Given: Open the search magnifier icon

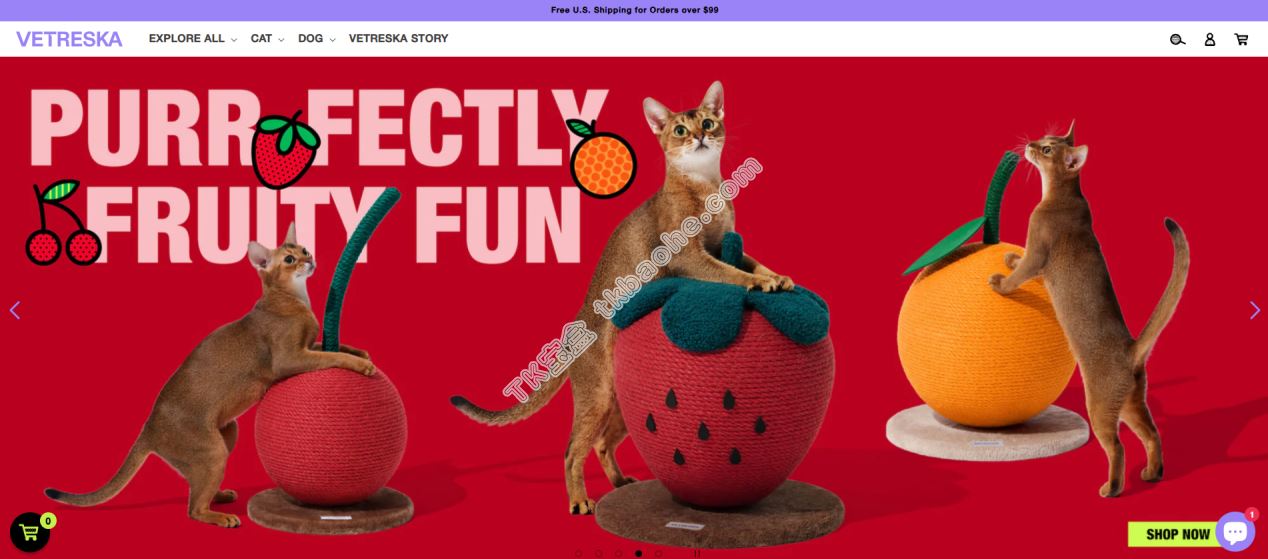Looking at the screenshot, I should click(x=1178, y=39).
